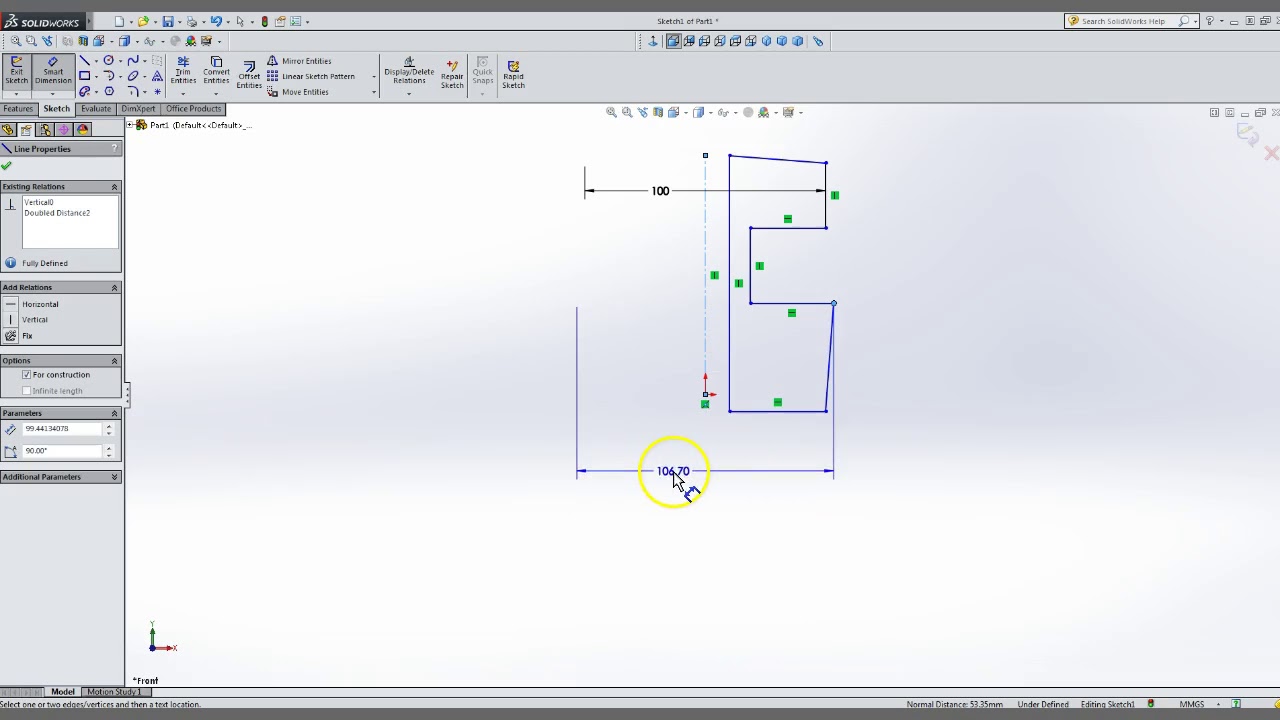Open a file with folder icon
Screen dimensions: 1280x720
[x=143, y=21]
